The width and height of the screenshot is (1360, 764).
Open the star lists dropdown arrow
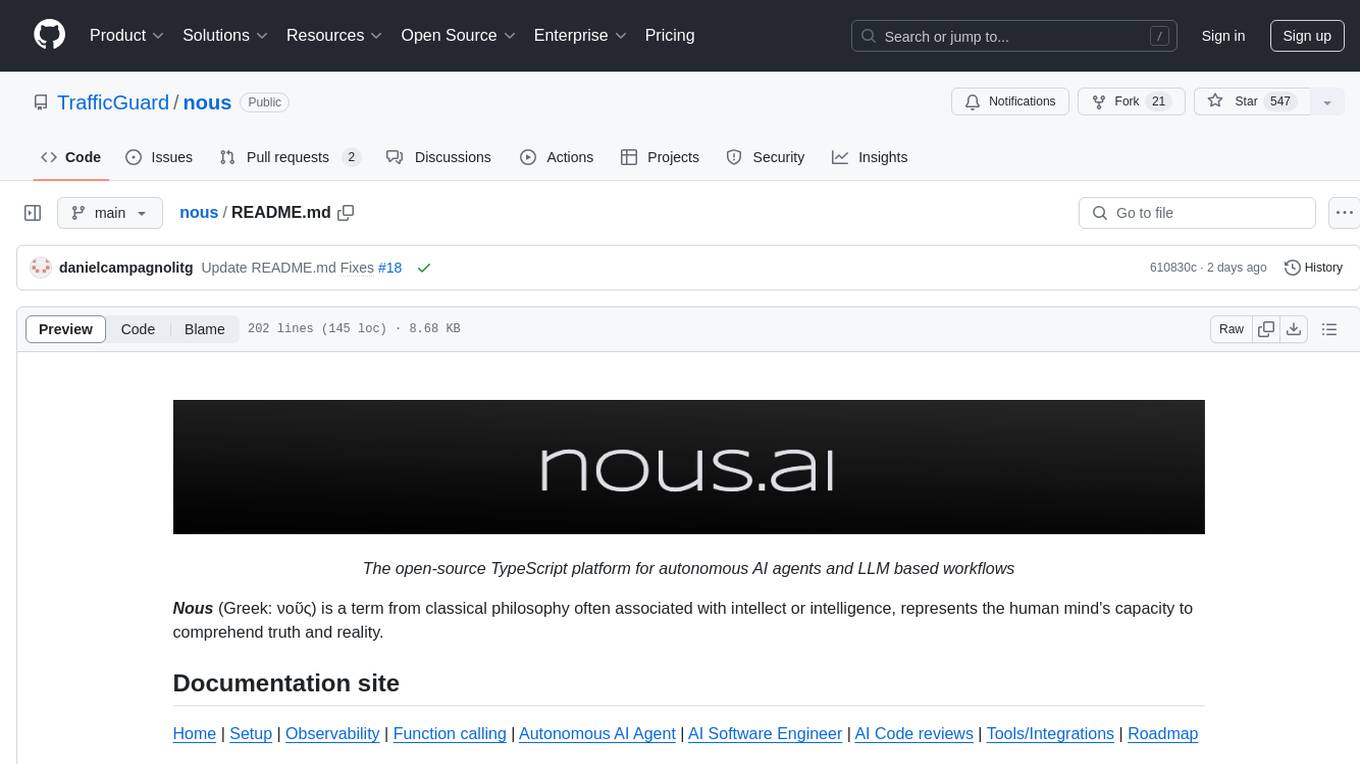(x=1327, y=102)
